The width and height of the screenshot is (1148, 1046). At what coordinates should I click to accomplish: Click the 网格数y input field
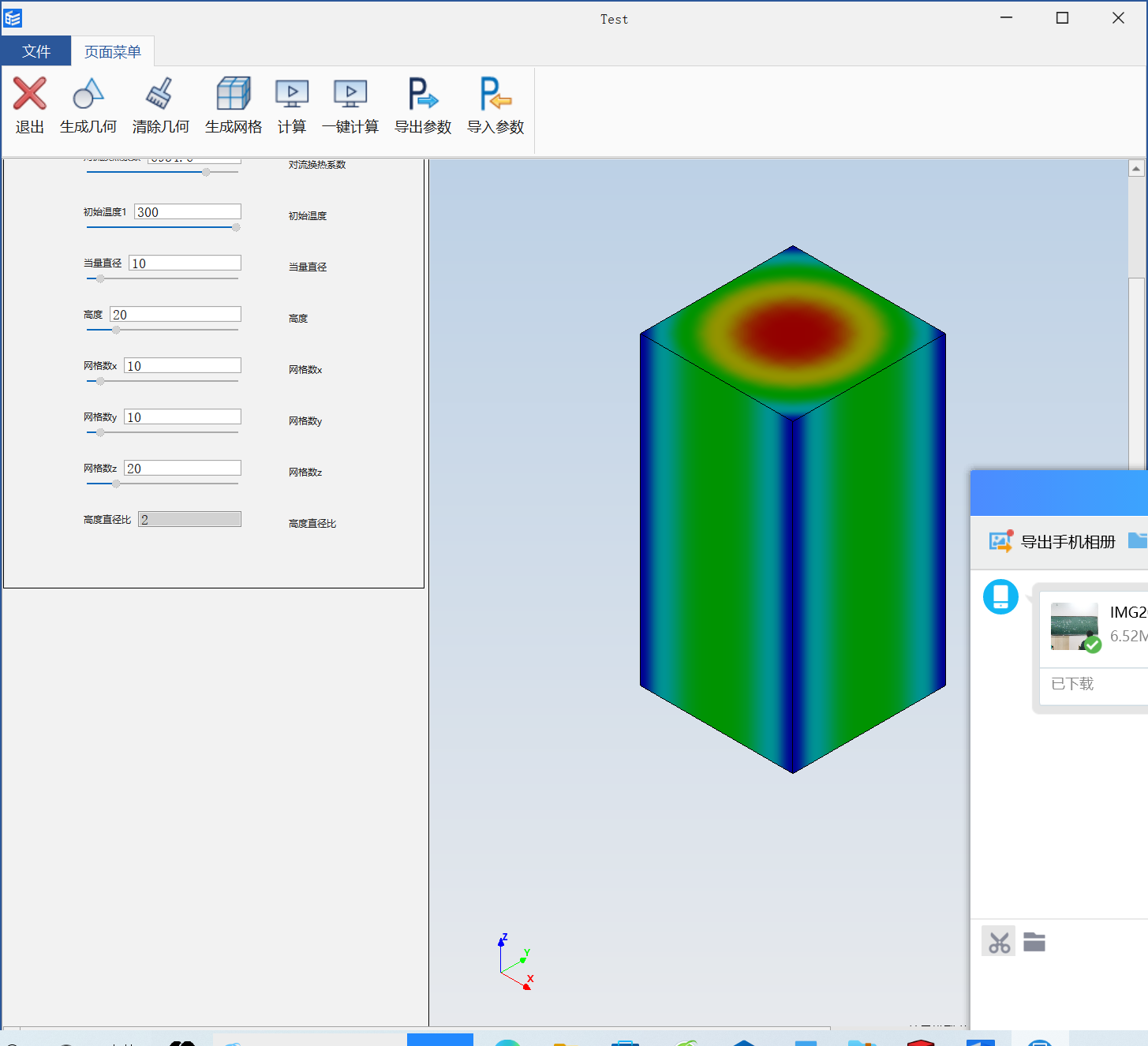point(183,417)
